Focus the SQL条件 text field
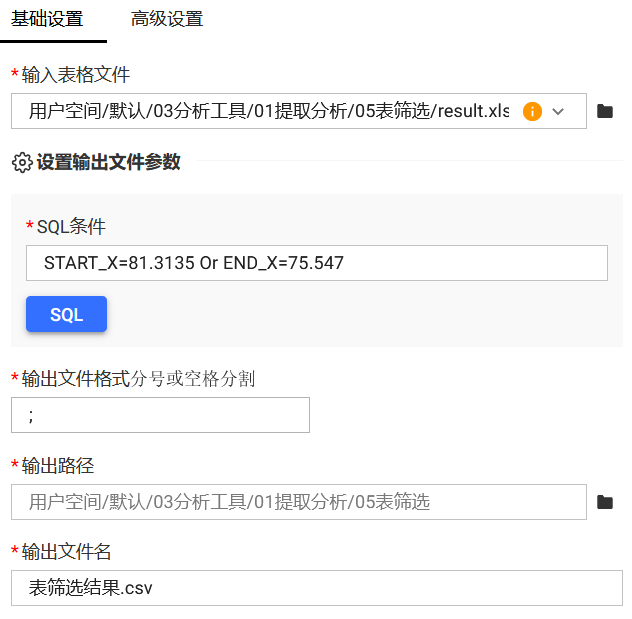Image resolution: width=632 pixels, height=619 pixels. (316, 263)
